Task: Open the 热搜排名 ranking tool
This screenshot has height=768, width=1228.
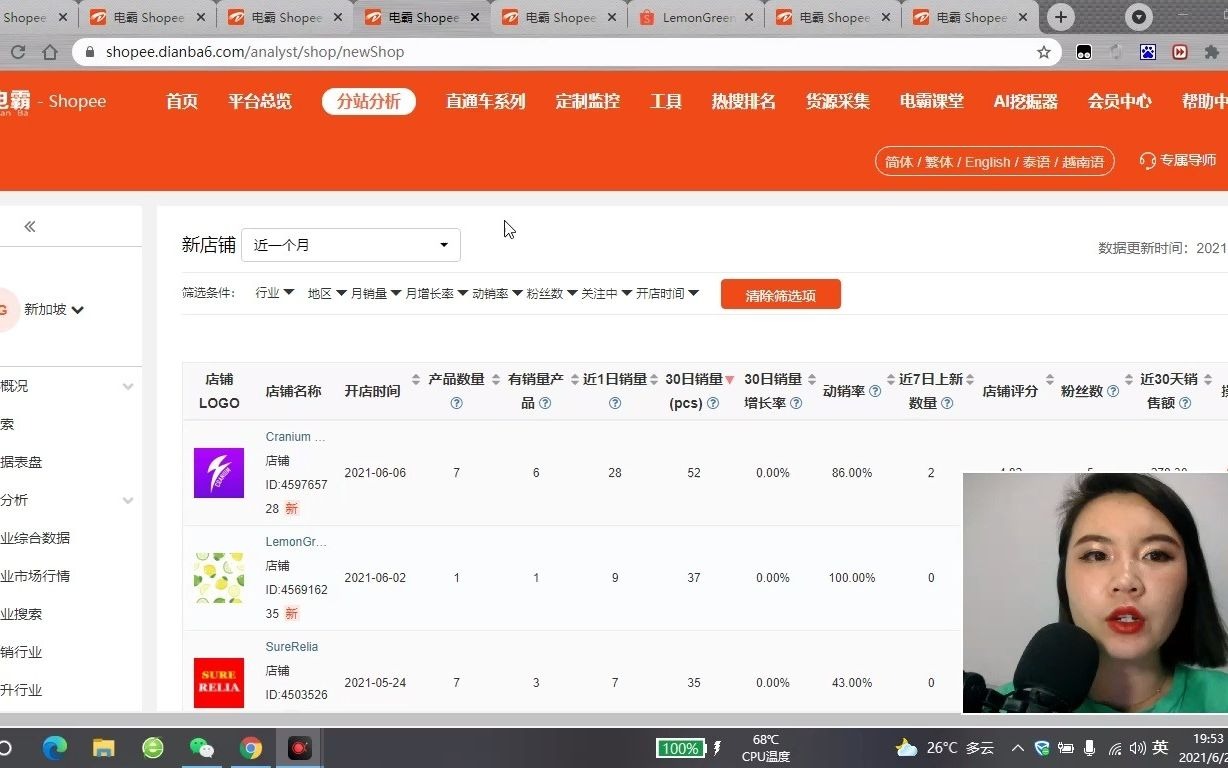Action: 742,101
